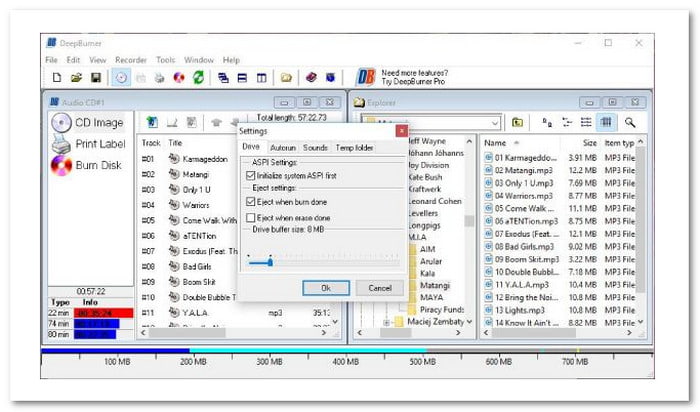Select the highlighted details view icon in Explorer
700x412 pixels.
pyautogui.click(x=606, y=122)
